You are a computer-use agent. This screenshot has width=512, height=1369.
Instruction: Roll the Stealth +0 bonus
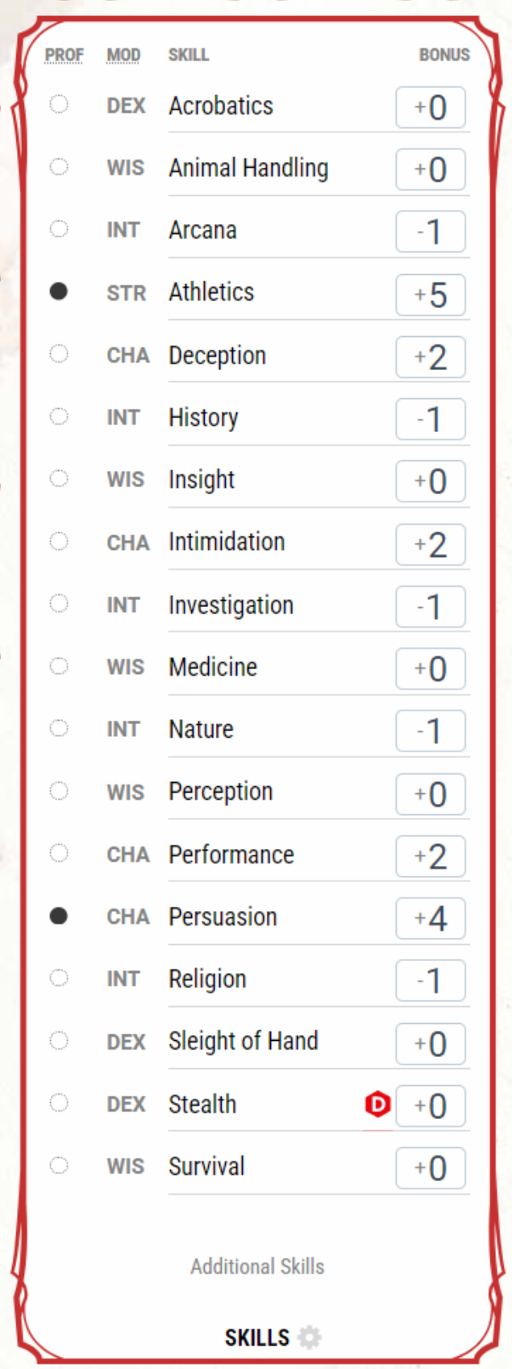click(x=431, y=1106)
